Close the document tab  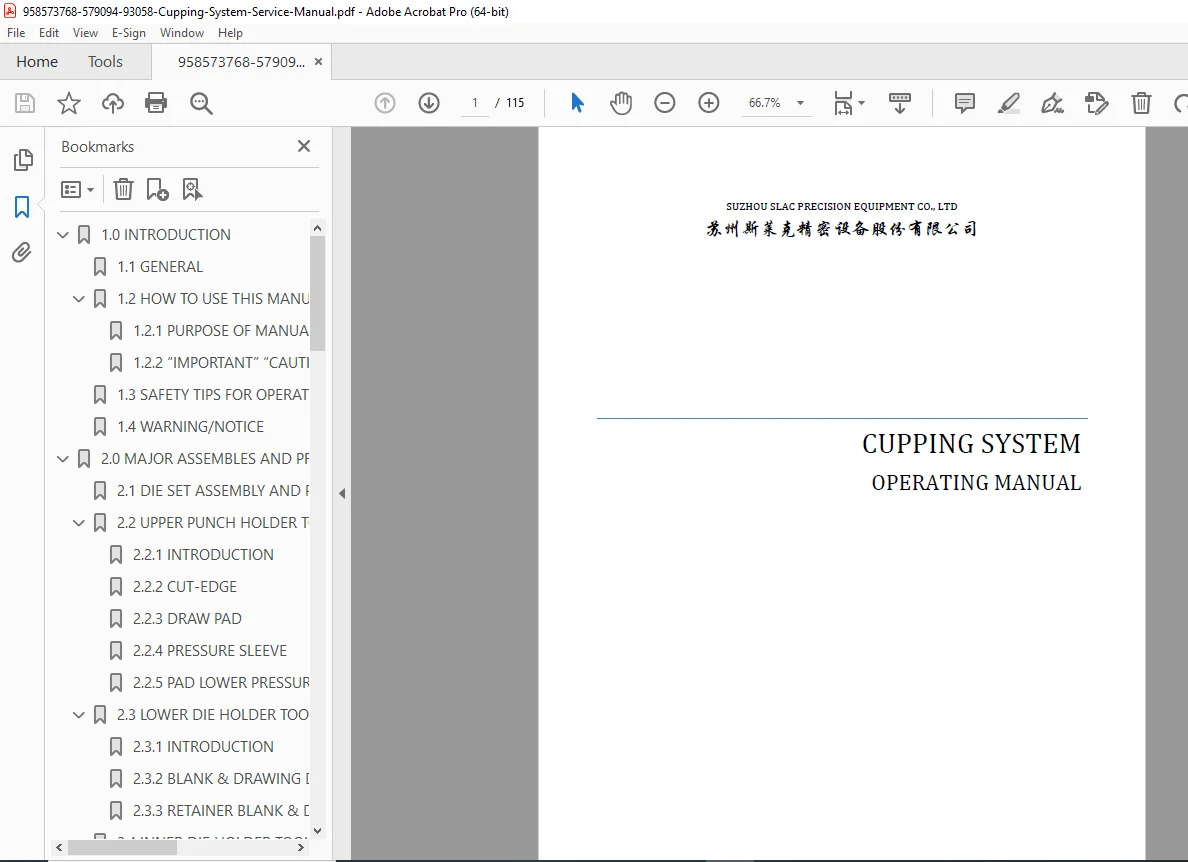coord(318,61)
